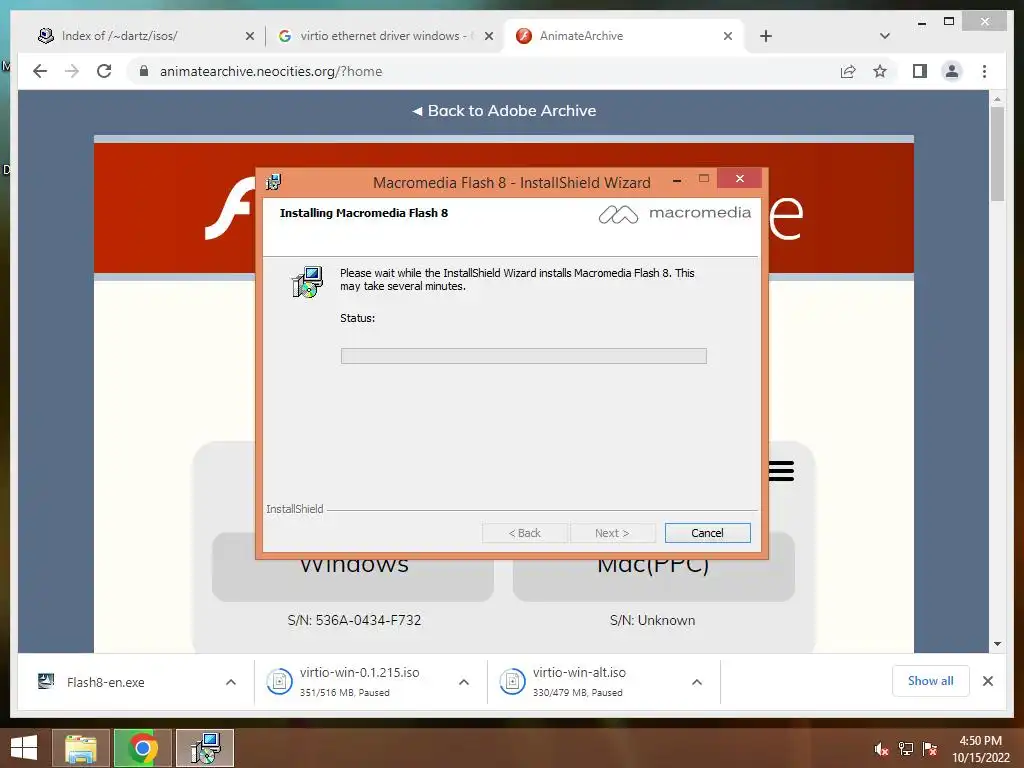Click virtio-win-alt.iso download item
The width and height of the screenshot is (1024, 768).
pyautogui.click(x=581, y=682)
